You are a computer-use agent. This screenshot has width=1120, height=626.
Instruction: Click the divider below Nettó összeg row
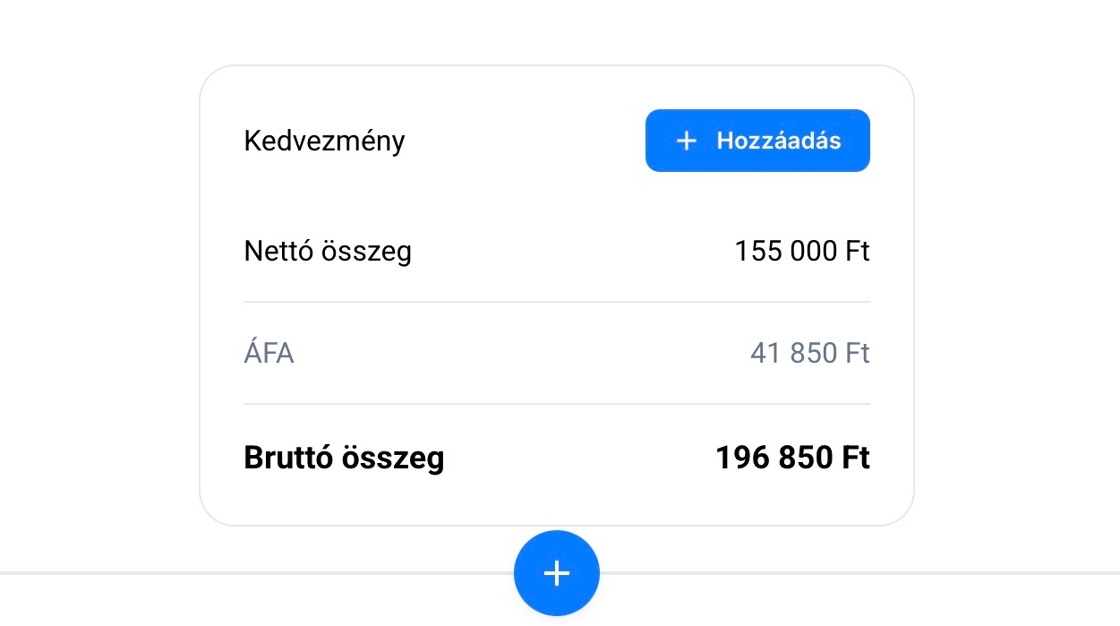coord(556,302)
